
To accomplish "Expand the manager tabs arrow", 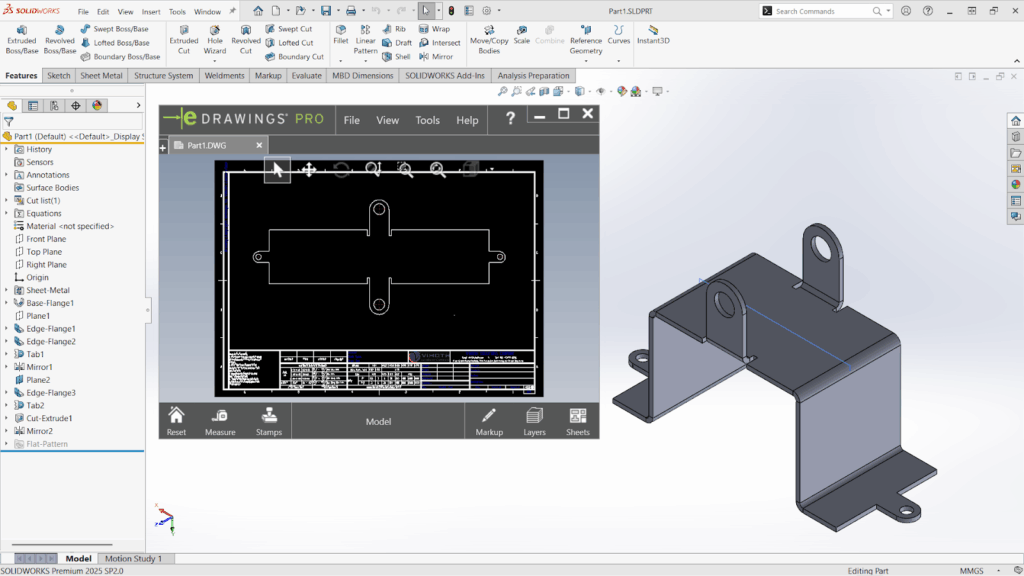I will pos(138,105).
